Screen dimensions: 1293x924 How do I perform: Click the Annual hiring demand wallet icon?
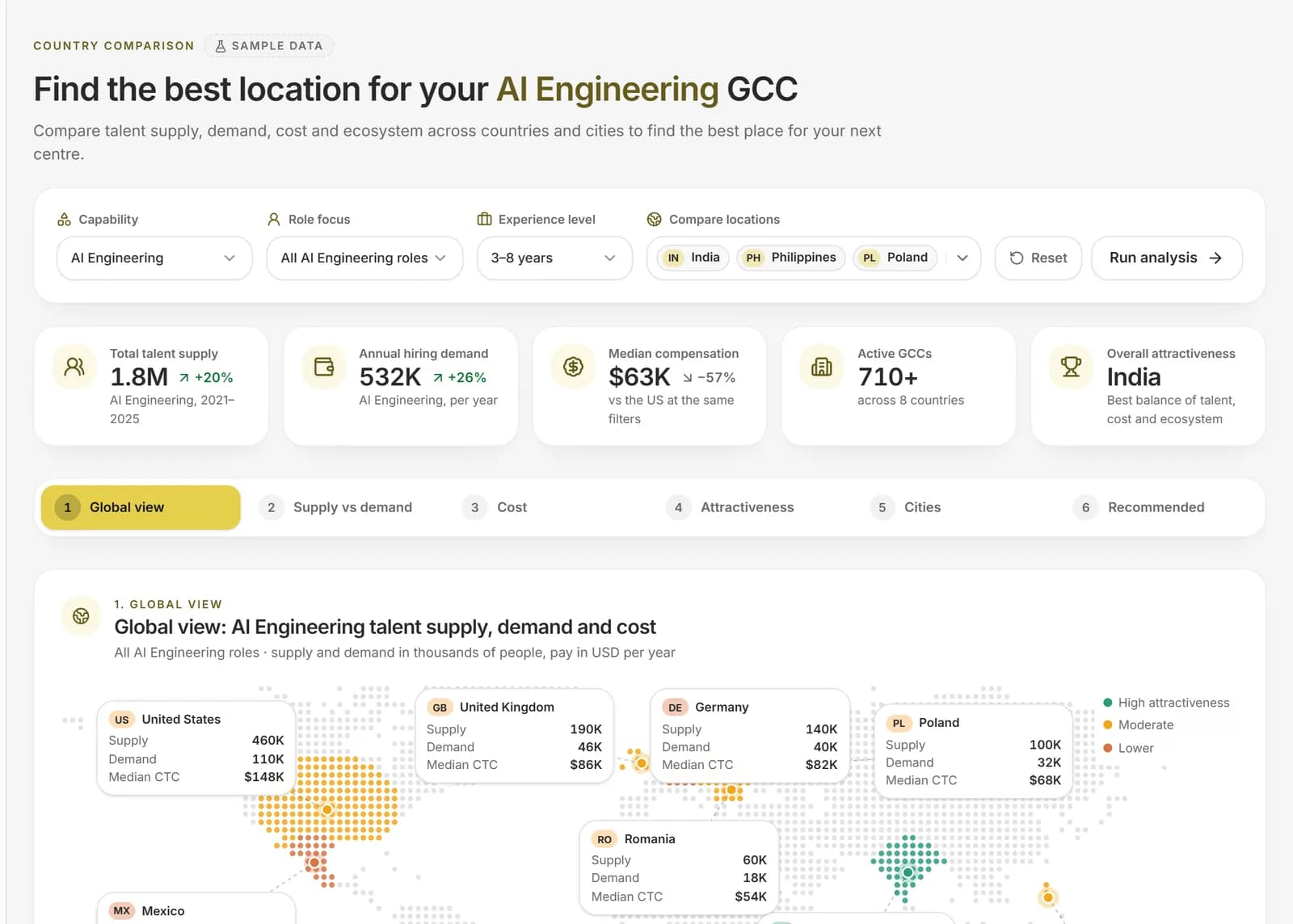324,367
